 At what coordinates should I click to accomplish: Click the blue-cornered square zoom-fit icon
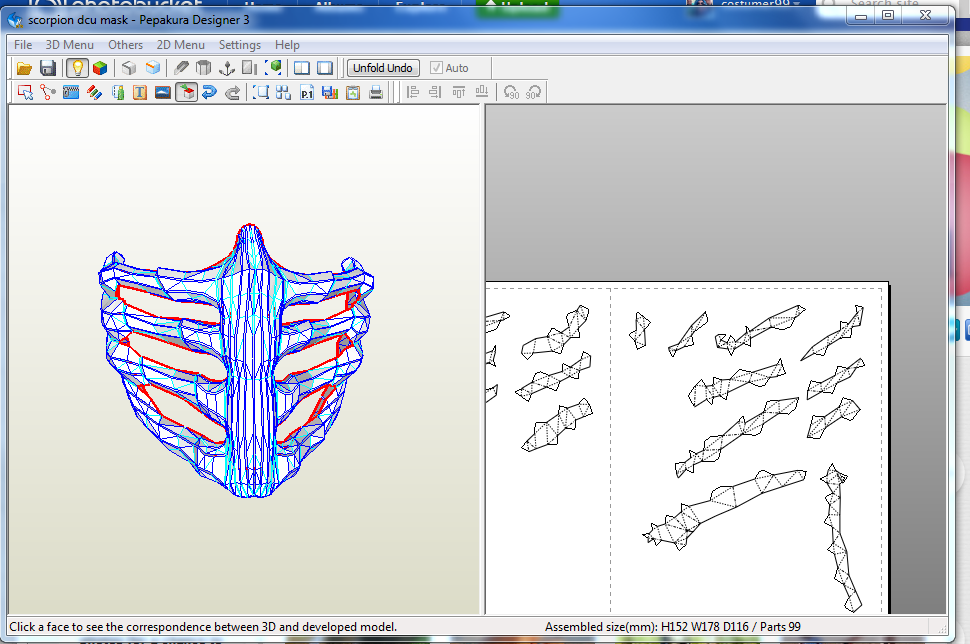click(261, 93)
